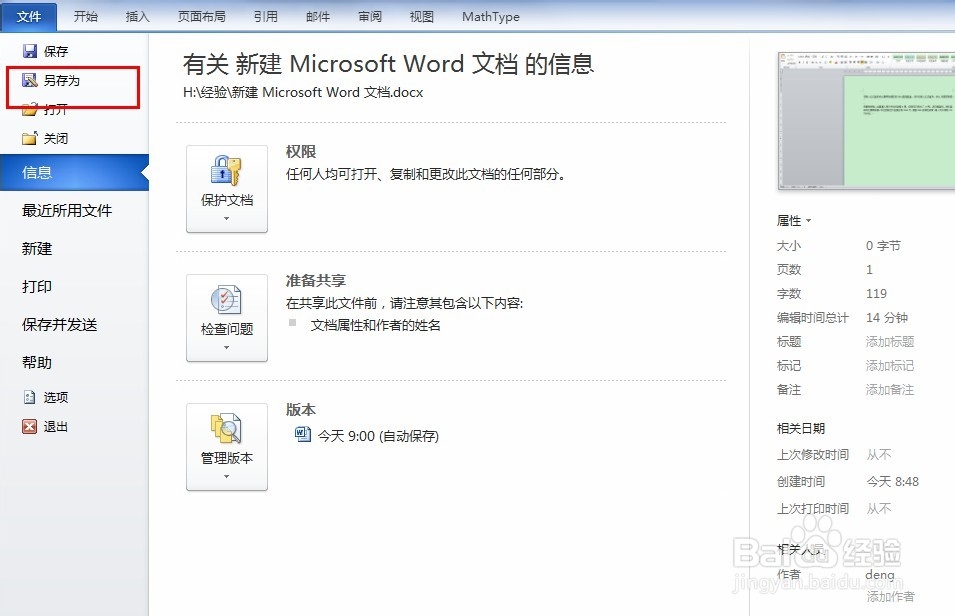Open the 审阅 tab

coord(370,16)
